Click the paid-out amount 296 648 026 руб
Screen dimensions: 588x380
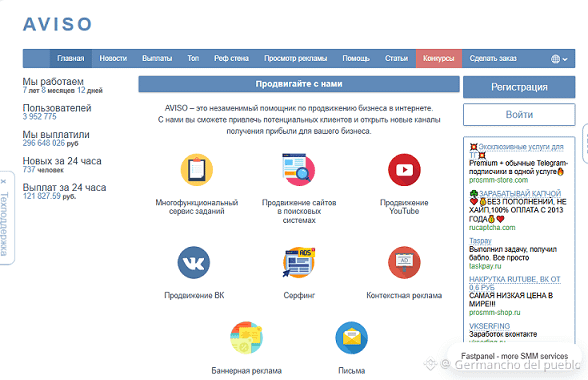coord(50,143)
